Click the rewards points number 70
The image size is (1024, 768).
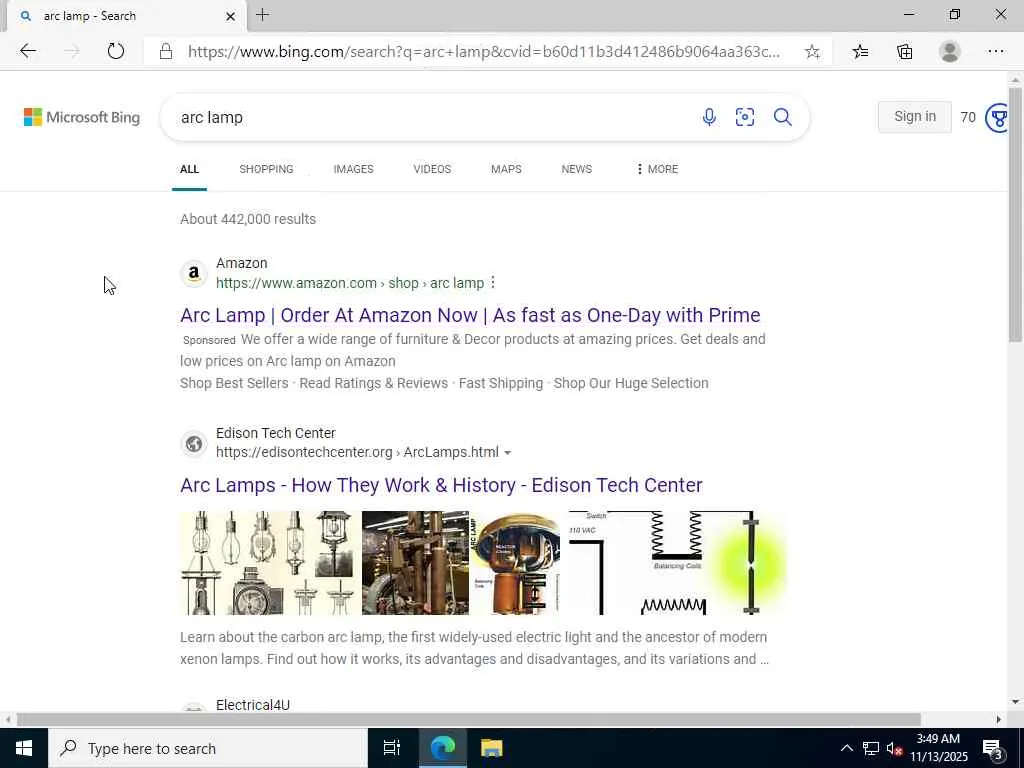coord(968,118)
